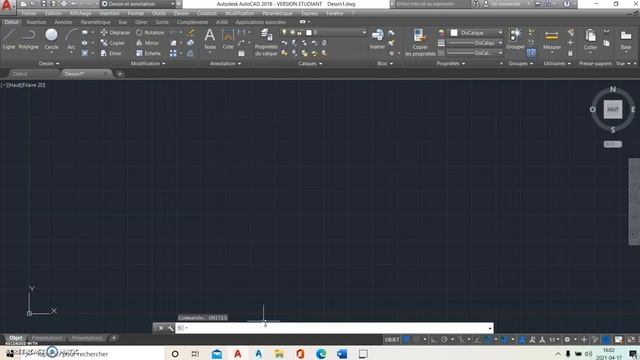Select the Cercle tool
The image size is (640, 360).
tap(51, 39)
